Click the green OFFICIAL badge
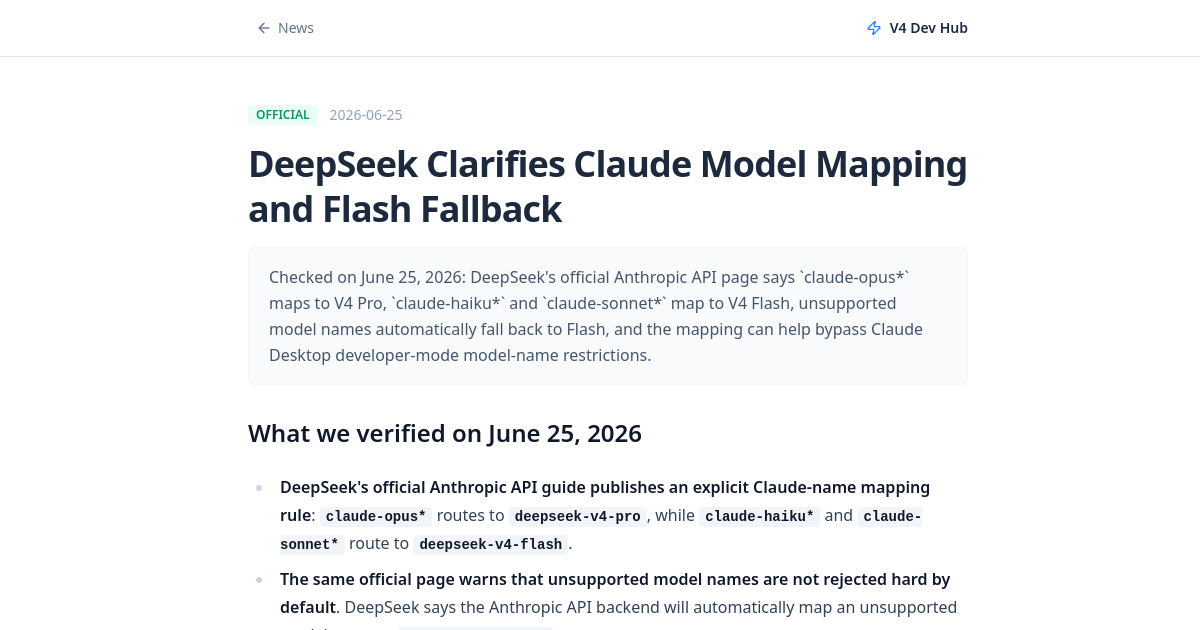1200x630 pixels. tap(283, 115)
